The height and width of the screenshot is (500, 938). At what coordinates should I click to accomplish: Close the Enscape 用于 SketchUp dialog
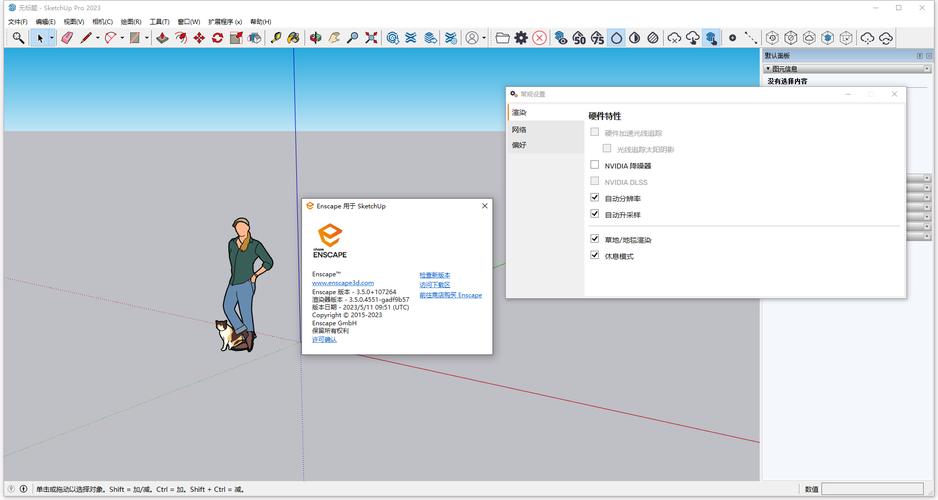[485, 206]
